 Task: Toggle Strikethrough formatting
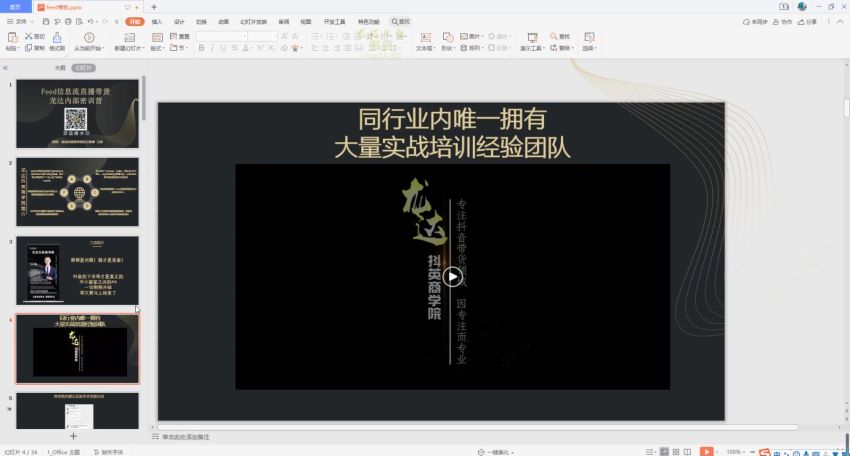(x=234, y=48)
